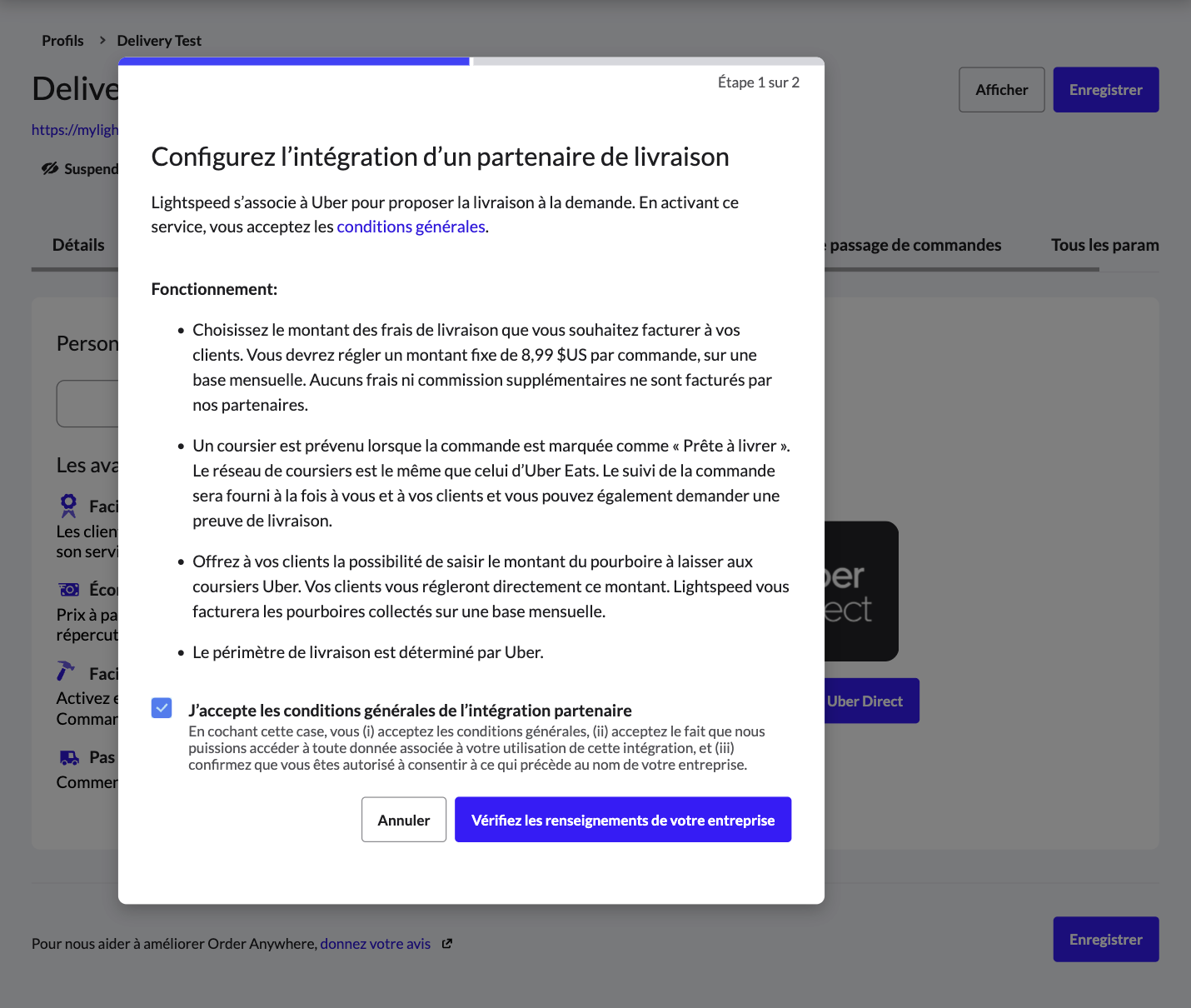Click the Suspend eye-slash icon

pyautogui.click(x=50, y=169)
